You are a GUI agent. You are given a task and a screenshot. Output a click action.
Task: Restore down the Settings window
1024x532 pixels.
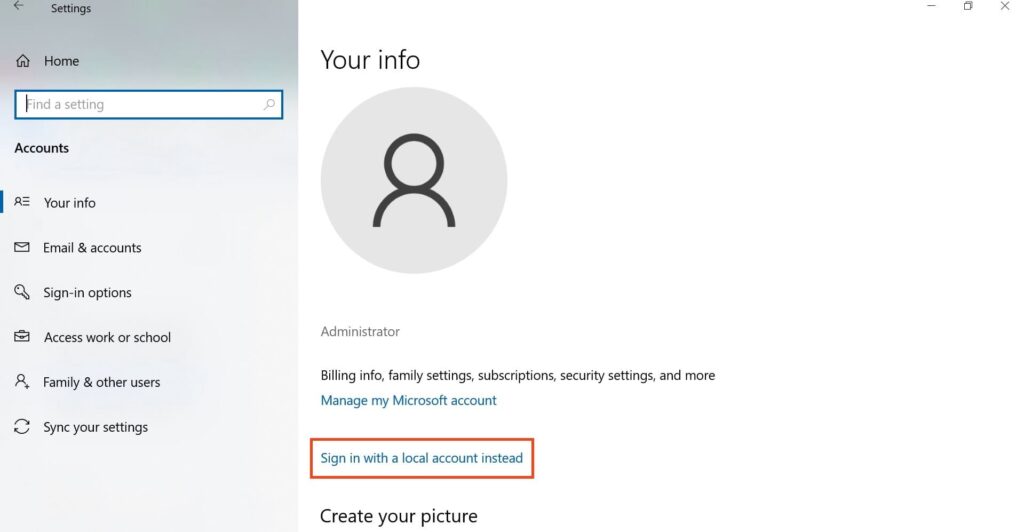pyautogui.click(x=968, y=6)
